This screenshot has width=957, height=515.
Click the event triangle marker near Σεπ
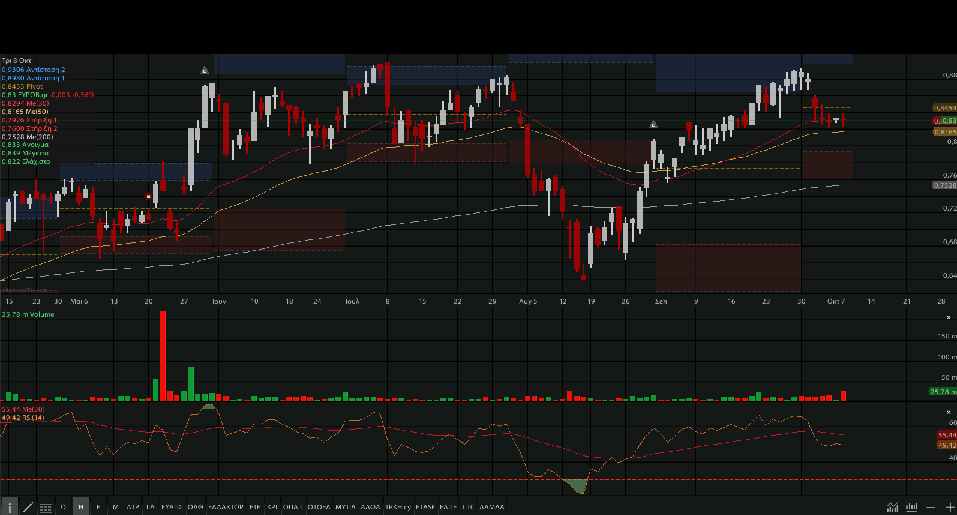(x=653, y=124)
